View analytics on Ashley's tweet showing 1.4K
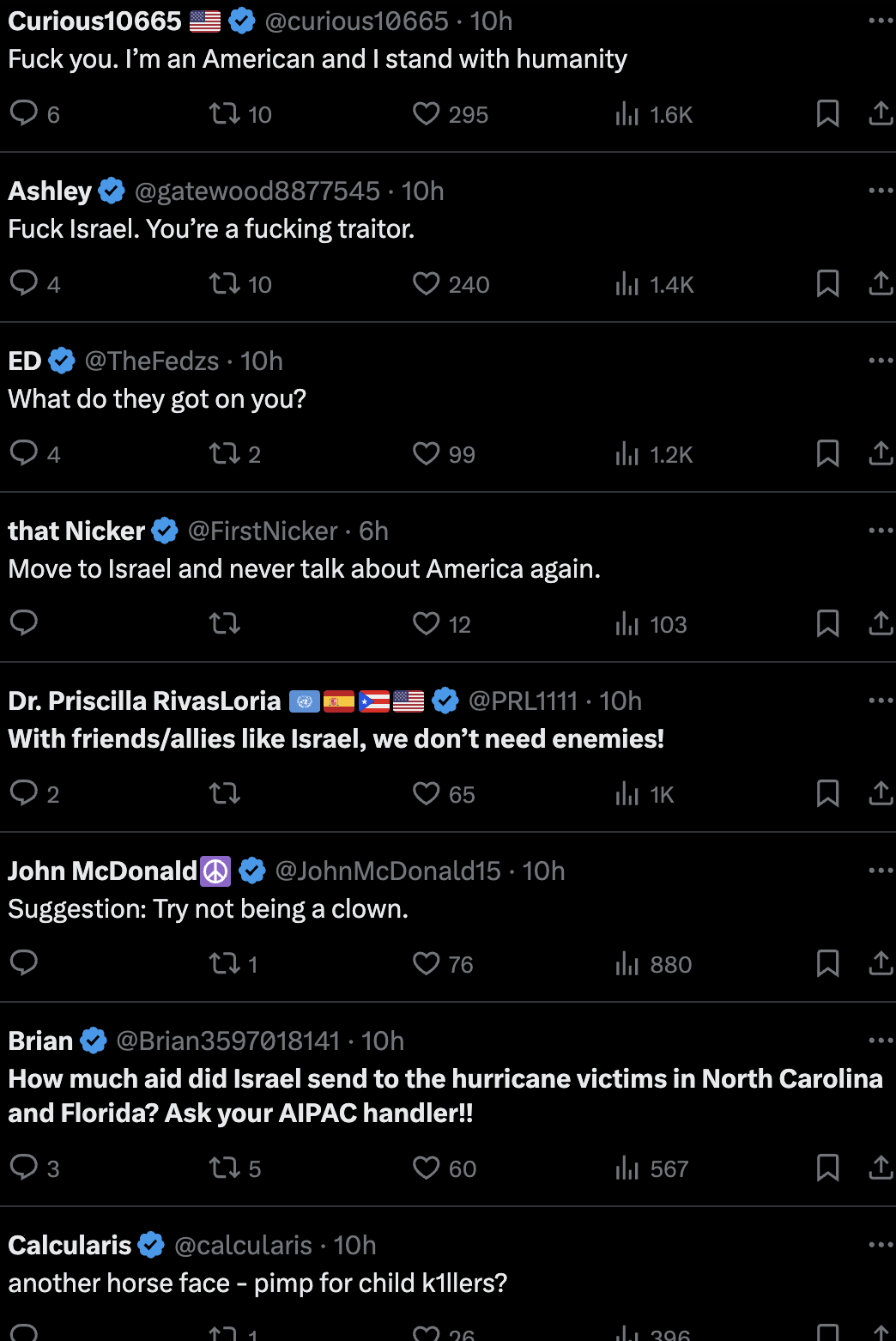The width and height of the screenshot is (896, 1341). tap(628, 283)
